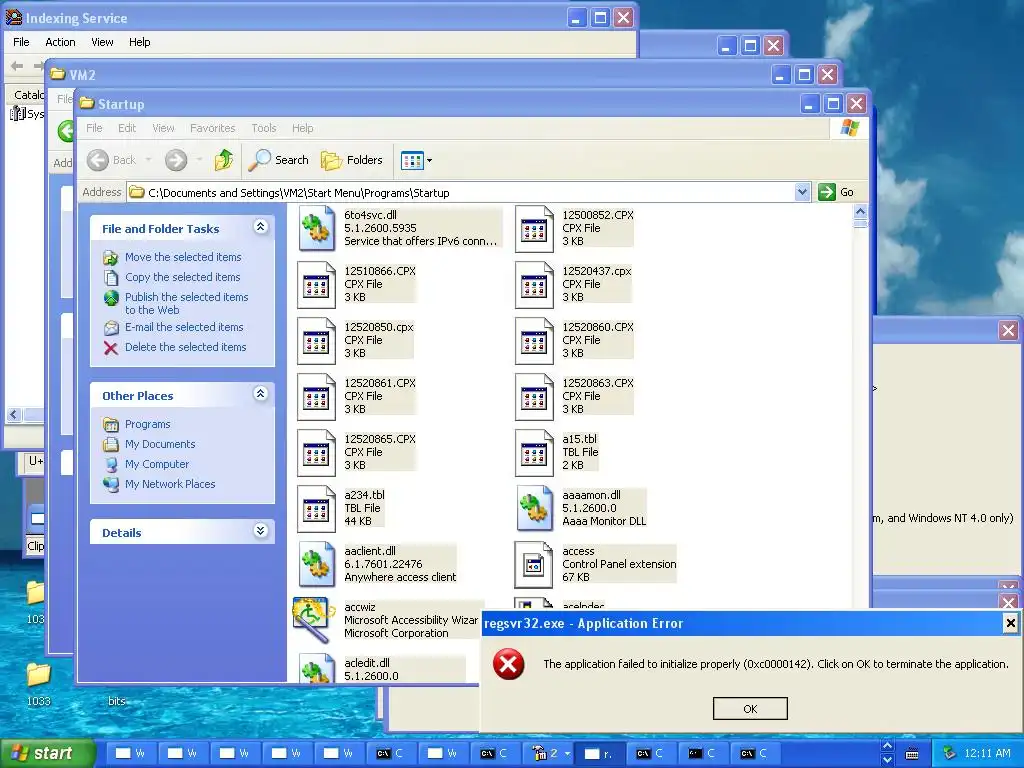Screen dimensions: 1024x768
Task: Click the Go button
Action: (836, 192)
